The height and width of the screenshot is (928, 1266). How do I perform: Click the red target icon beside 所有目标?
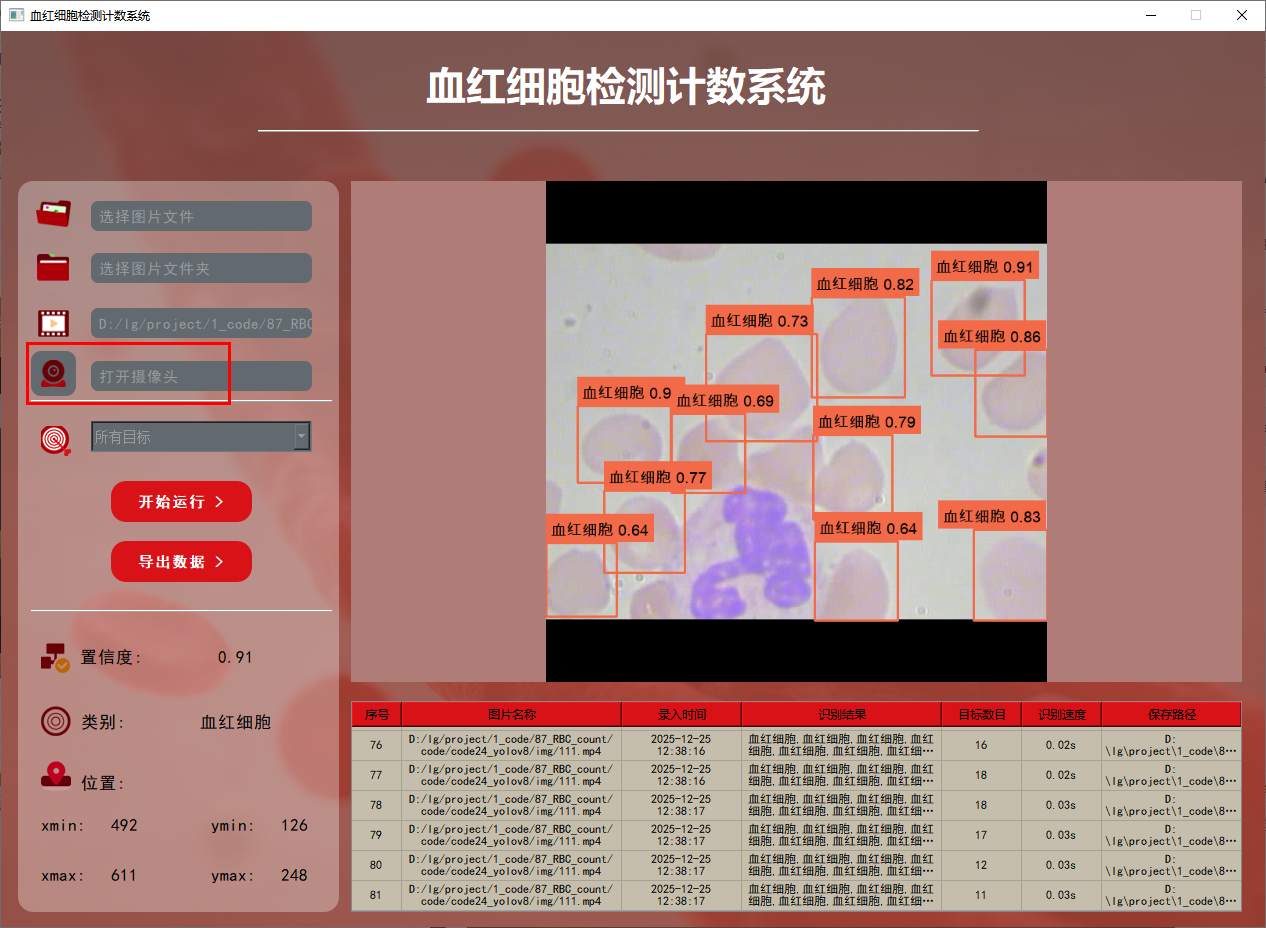[x=56, y=438]
